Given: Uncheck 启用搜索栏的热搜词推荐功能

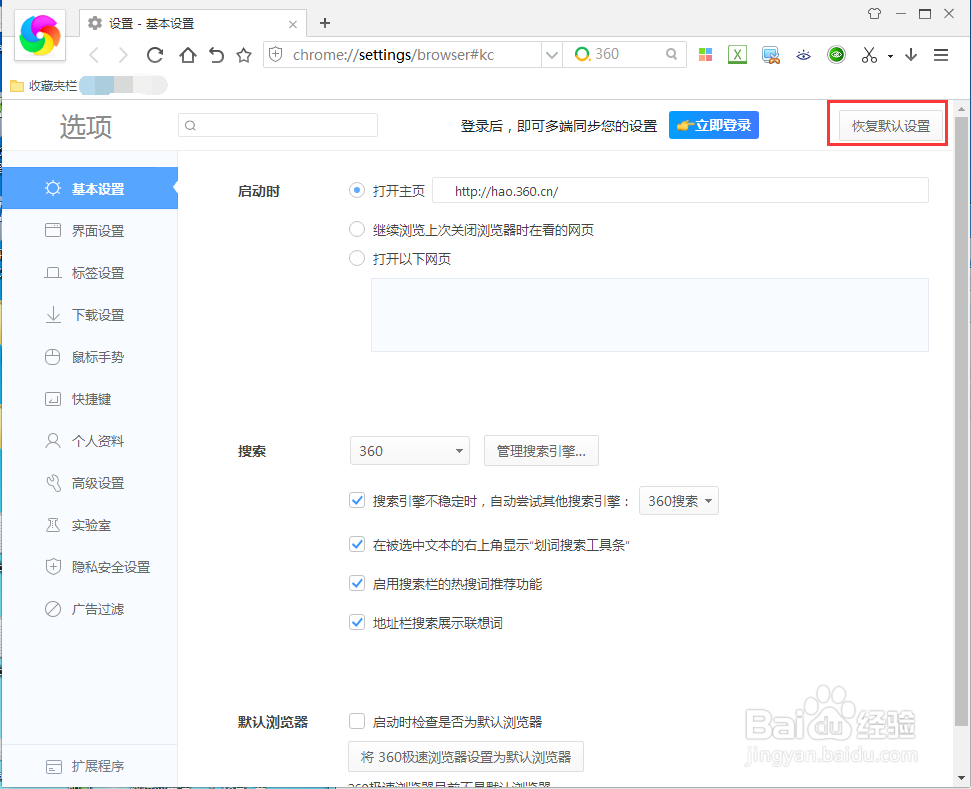Looking at the screenshot, I should tap(357, 582).
